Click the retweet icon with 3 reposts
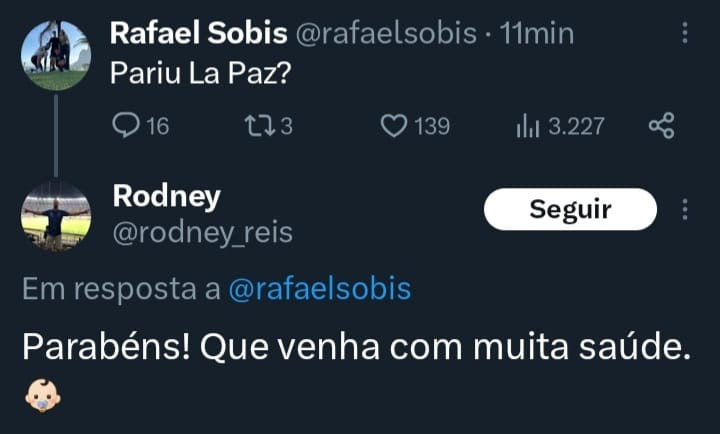Image resolution: width=720 pixels, height=434 pixels. pos(256,126)
